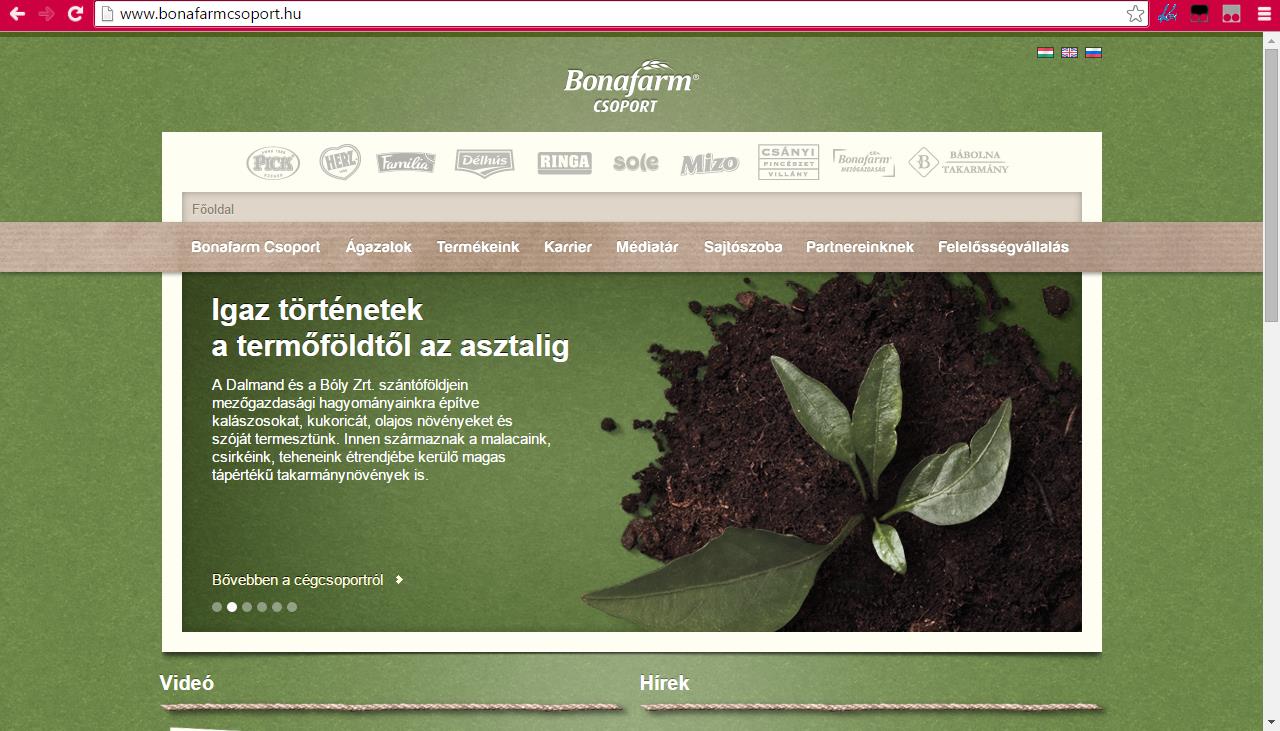Viewport: 1280px width, 731px height.
Task: Open the HERZ brand logo
Action: [x=340, y=162]
